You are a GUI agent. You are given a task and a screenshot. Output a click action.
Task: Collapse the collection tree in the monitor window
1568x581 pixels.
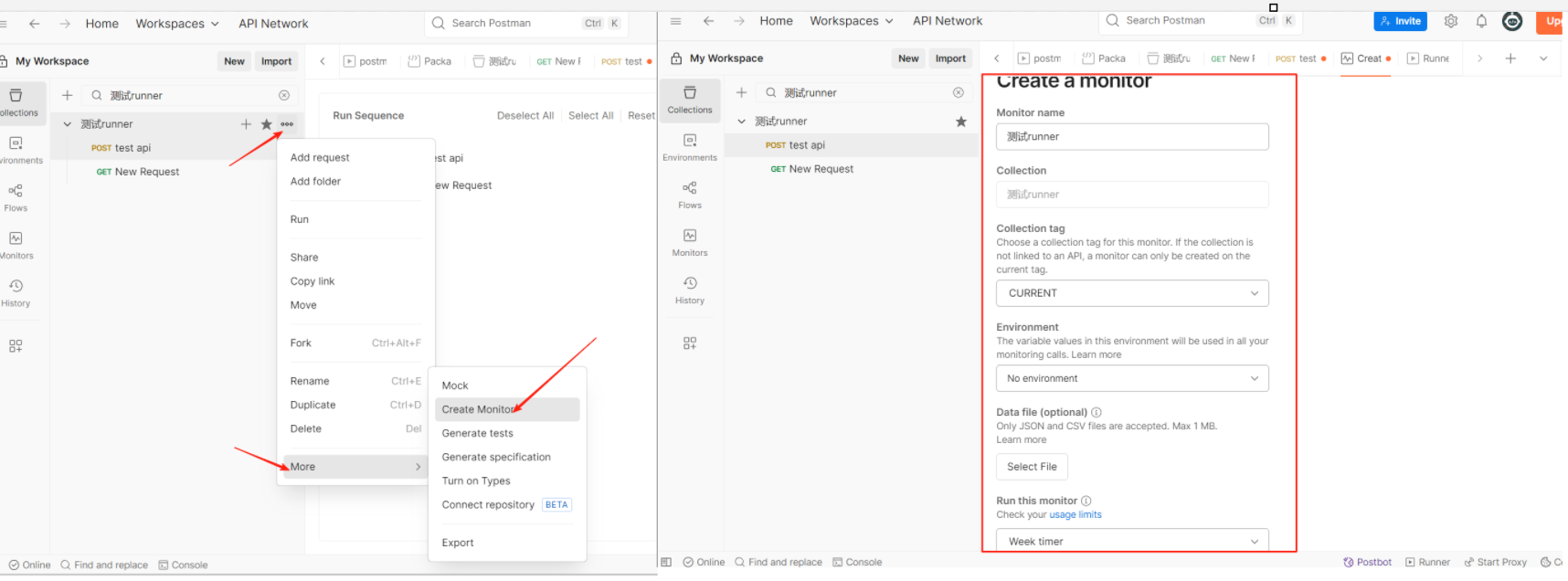pyautogui.click(x=741, y=121)
